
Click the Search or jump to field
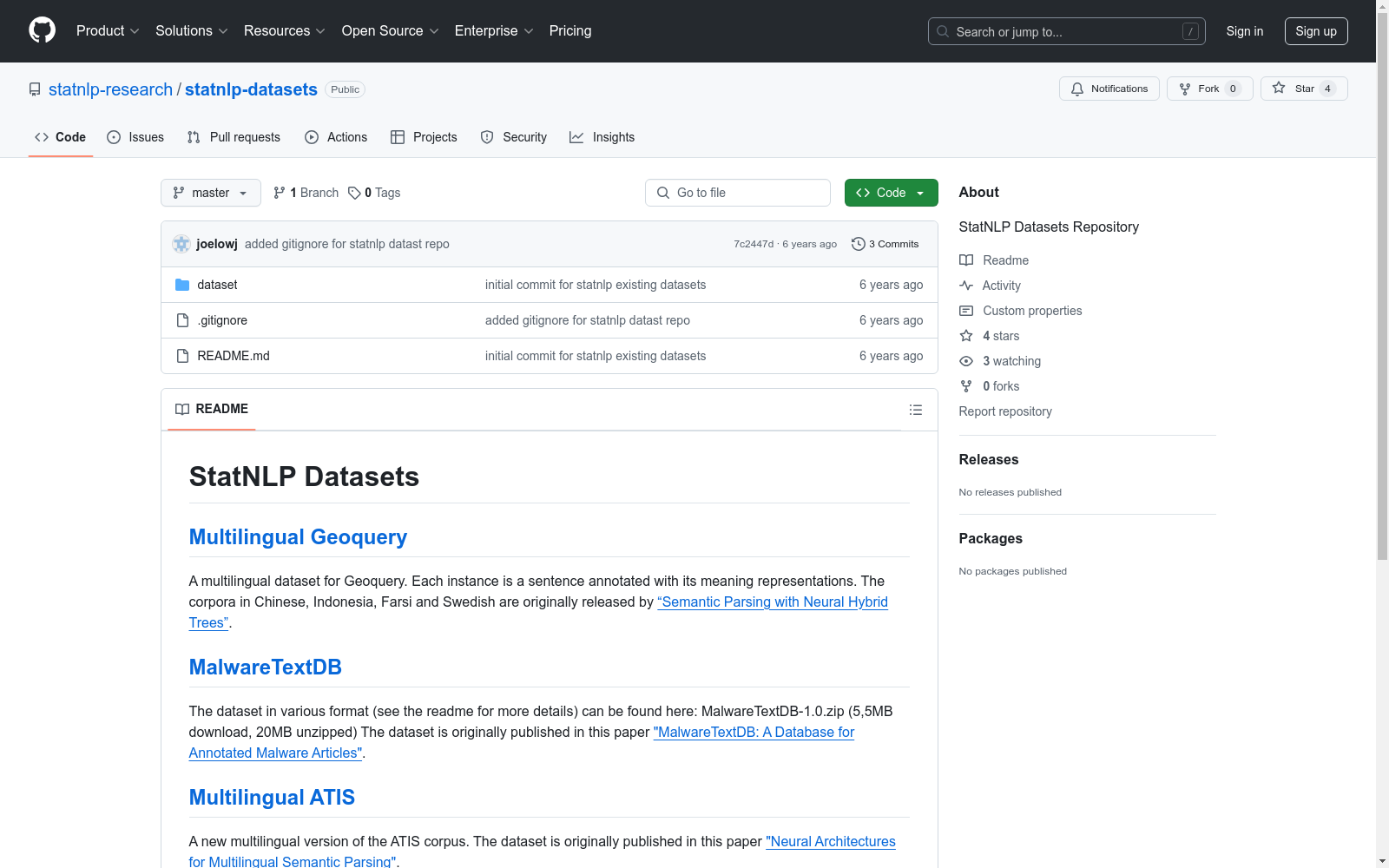tap(1067, 31)
